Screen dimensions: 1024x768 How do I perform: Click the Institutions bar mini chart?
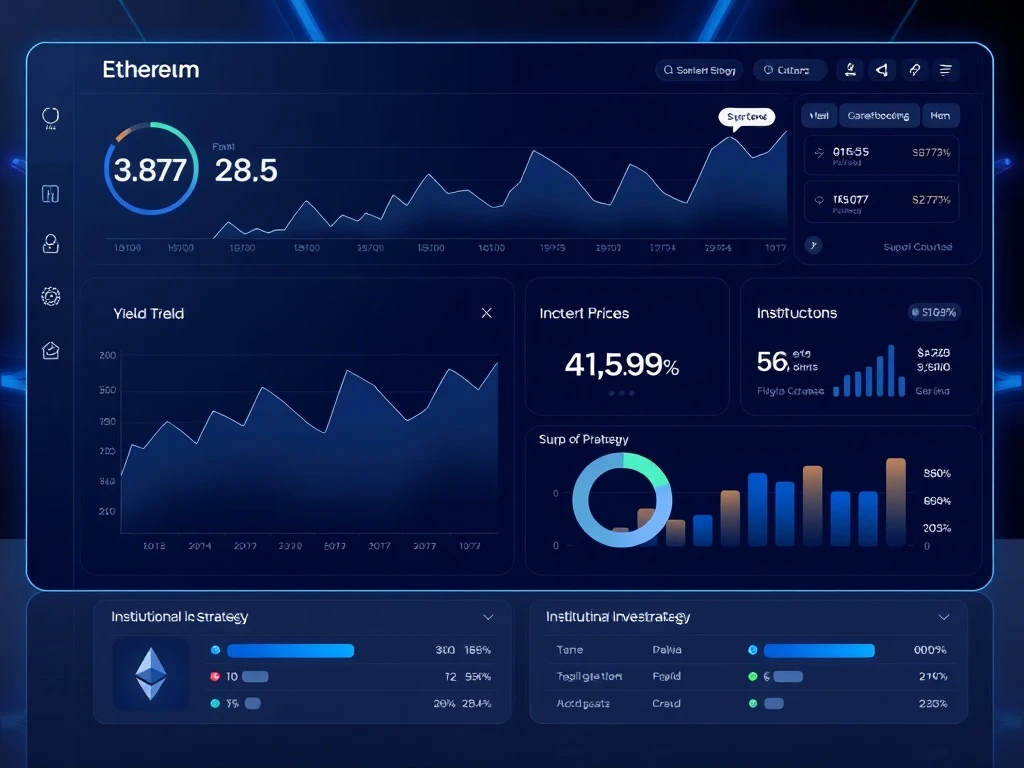click(x=870, y=371)
